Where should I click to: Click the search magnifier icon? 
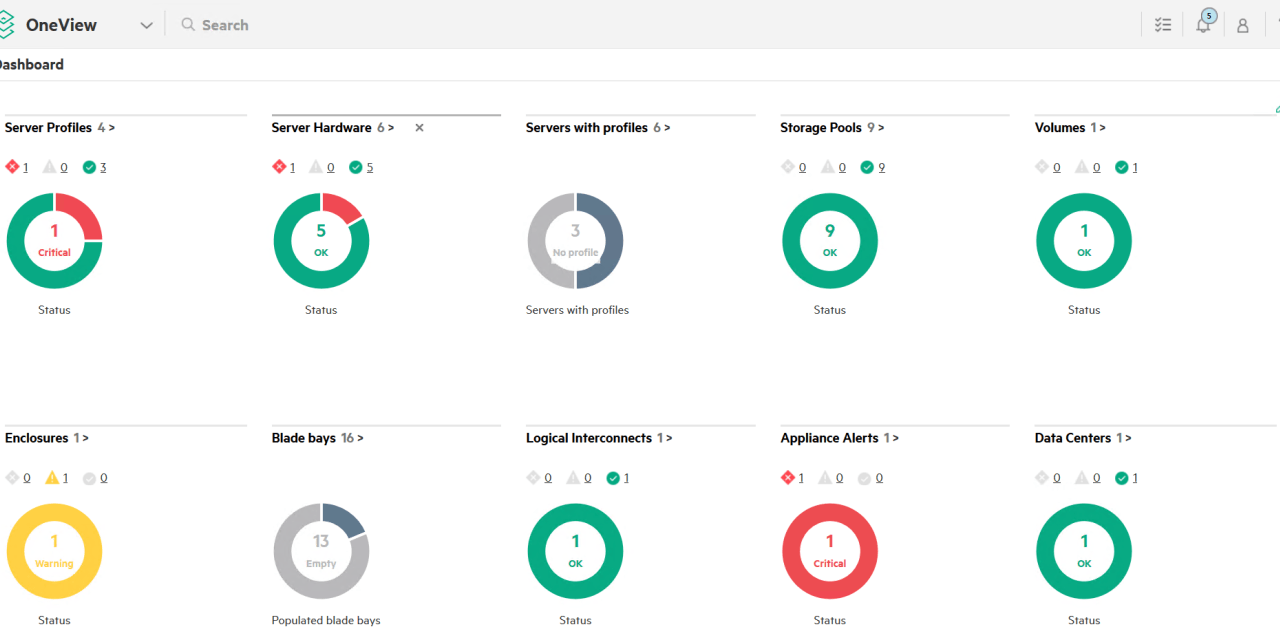187,24
